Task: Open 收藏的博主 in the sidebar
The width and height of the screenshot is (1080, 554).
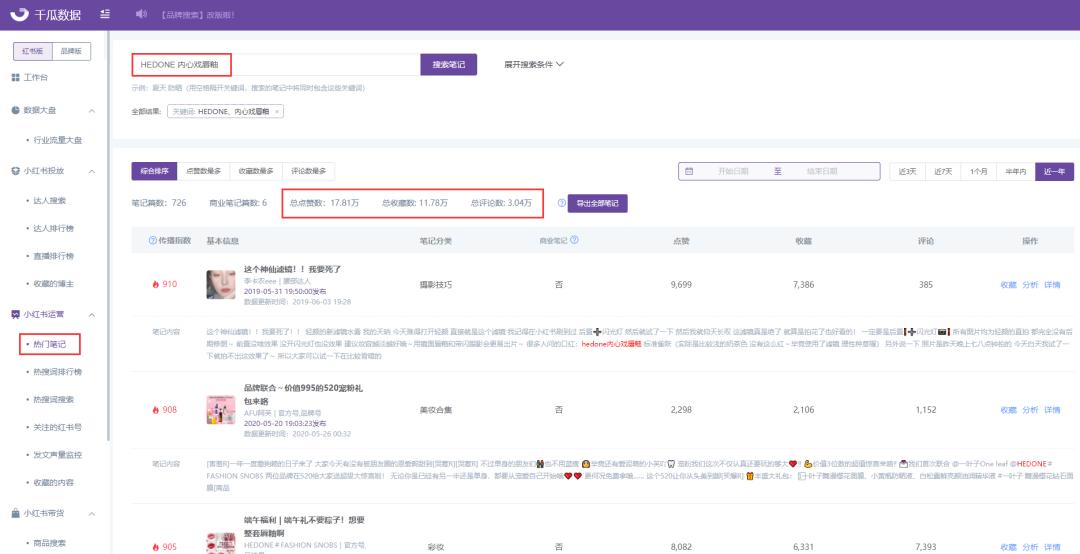Action: click(x=53, y=283)
